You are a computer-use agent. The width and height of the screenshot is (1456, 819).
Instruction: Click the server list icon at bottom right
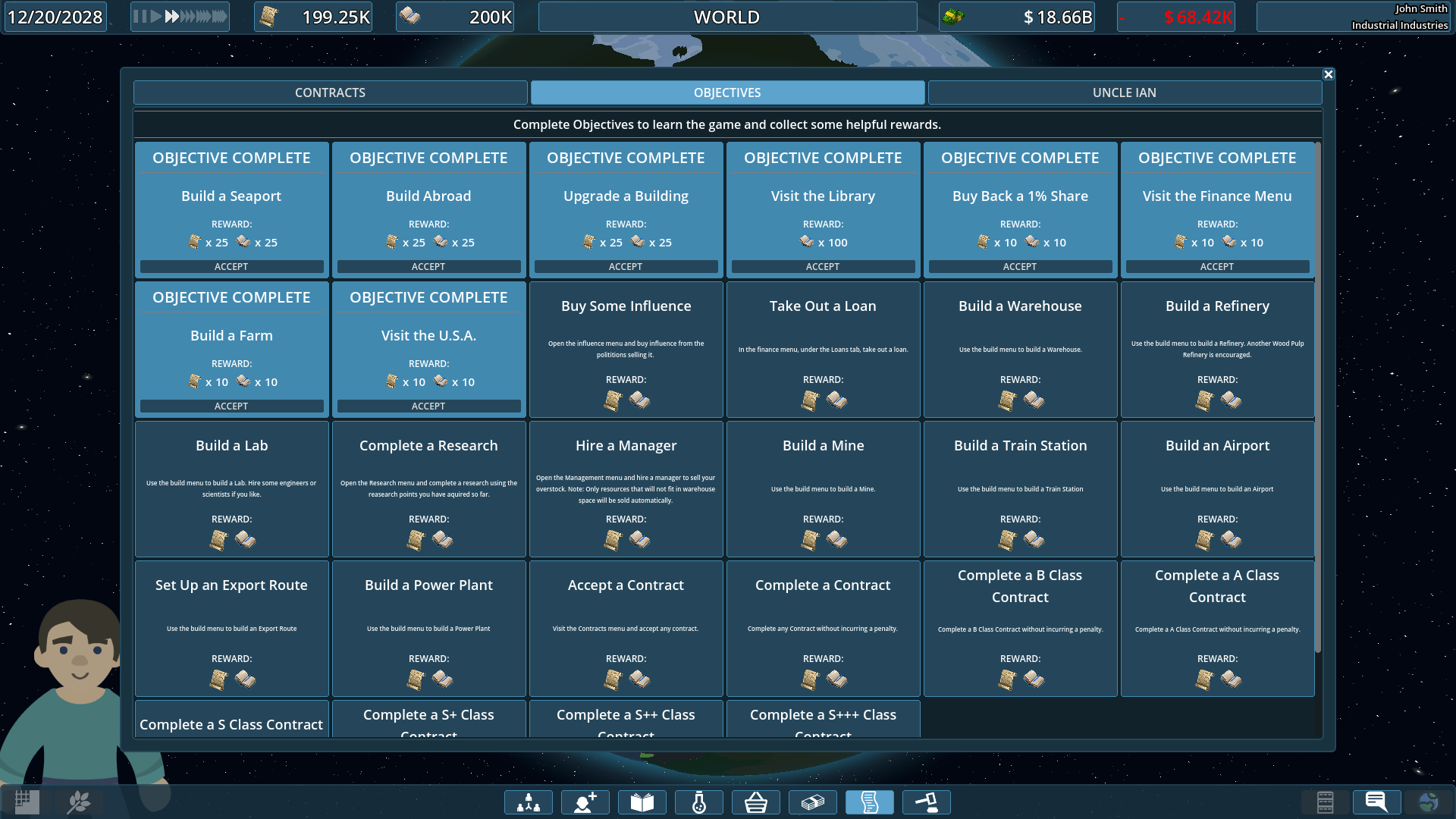pos(1325,802)
